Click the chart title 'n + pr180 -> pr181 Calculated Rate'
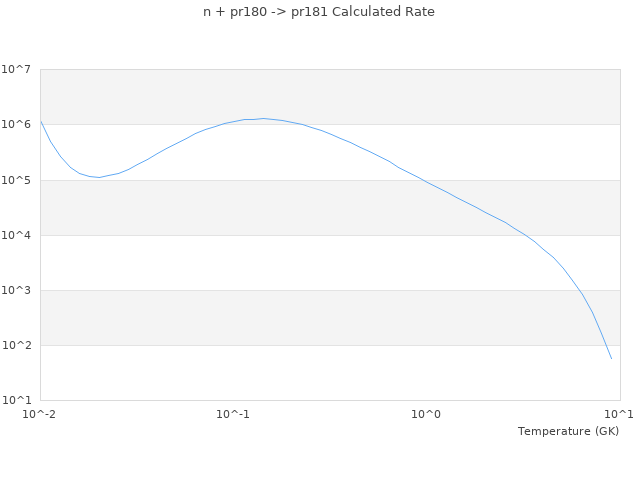This screenshot has width=640, height=480. coord(319,12)
